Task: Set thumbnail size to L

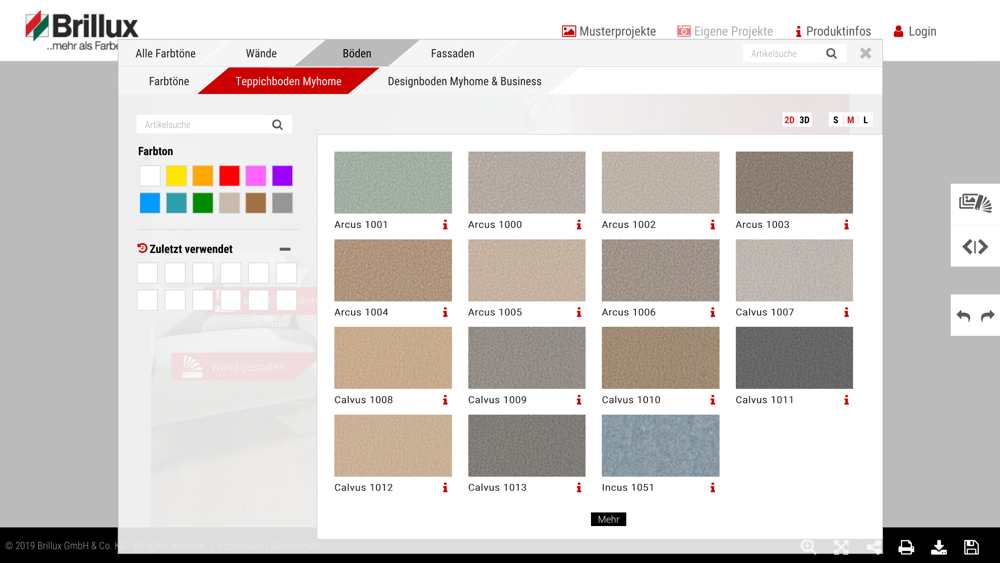Action: tap(865, 120)
